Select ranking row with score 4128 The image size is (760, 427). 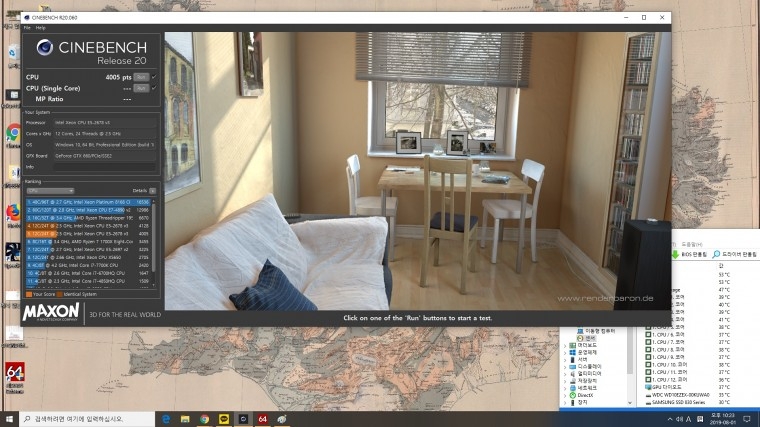pos(88,226)
